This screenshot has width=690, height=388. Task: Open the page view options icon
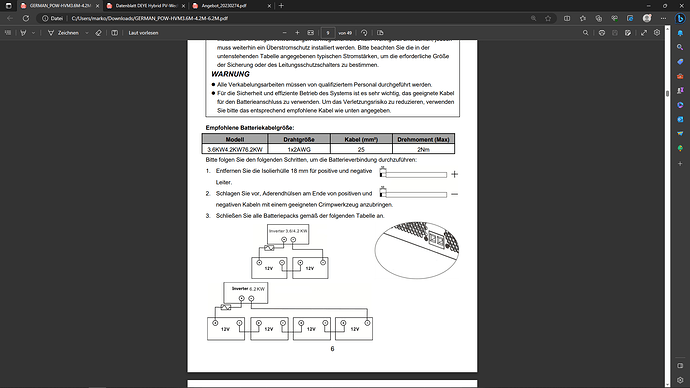click(x=380, y=33)
